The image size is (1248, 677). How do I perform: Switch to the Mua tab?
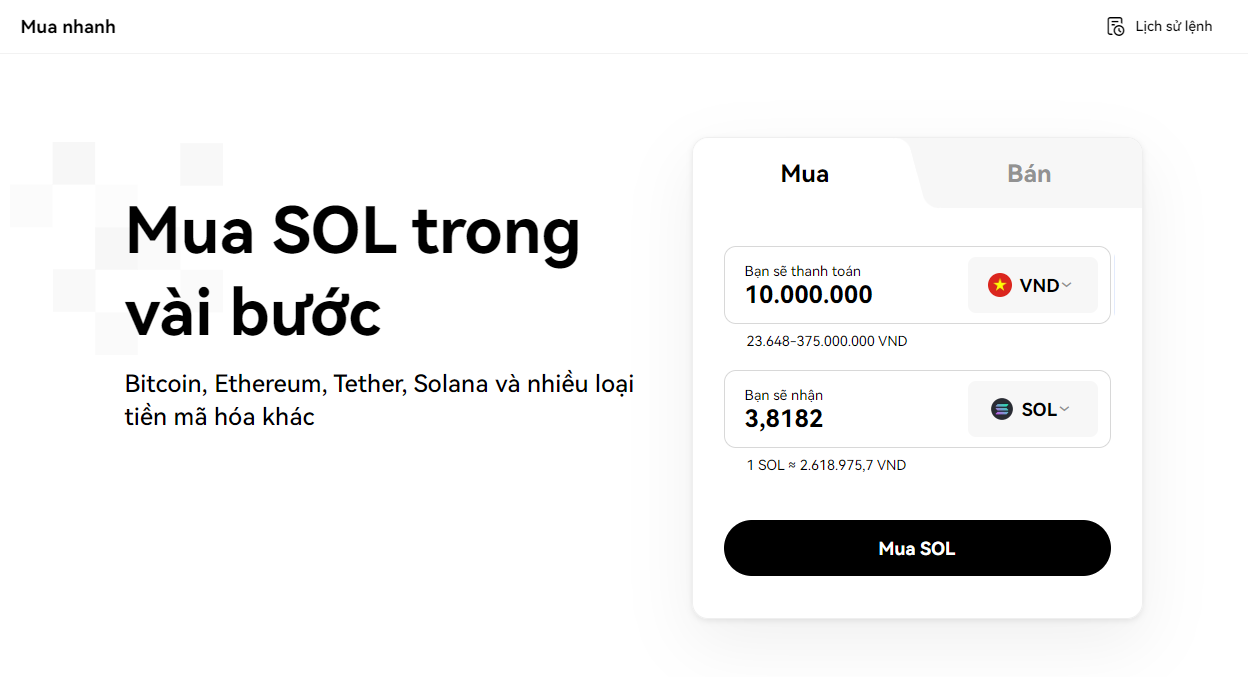click(805, 173)
